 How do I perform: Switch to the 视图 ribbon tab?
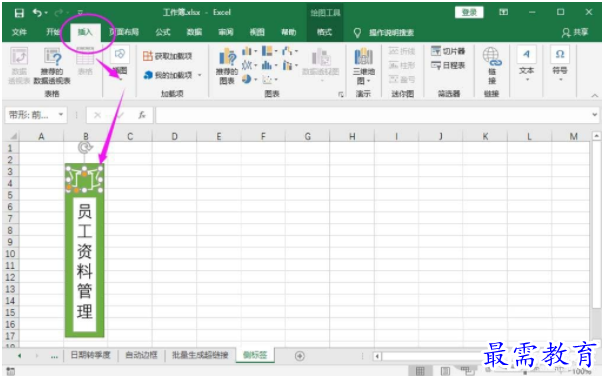click(257, 32)
